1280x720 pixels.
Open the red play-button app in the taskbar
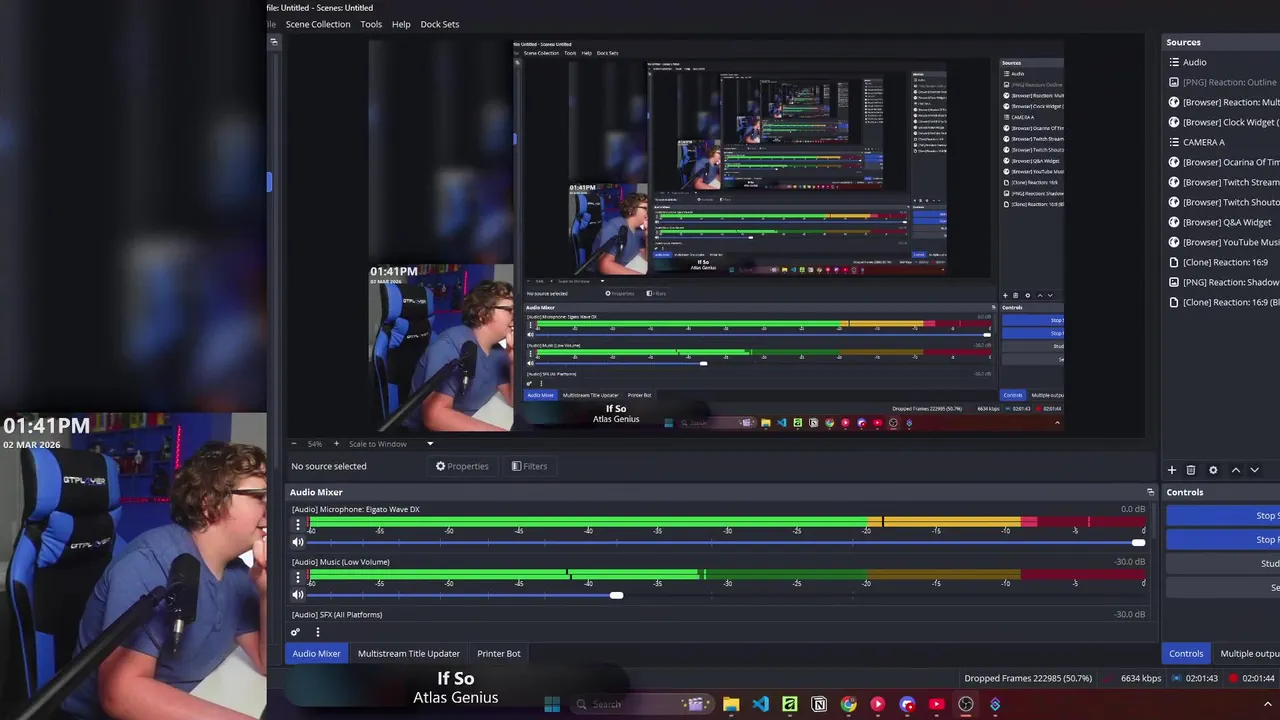point(877,704)
